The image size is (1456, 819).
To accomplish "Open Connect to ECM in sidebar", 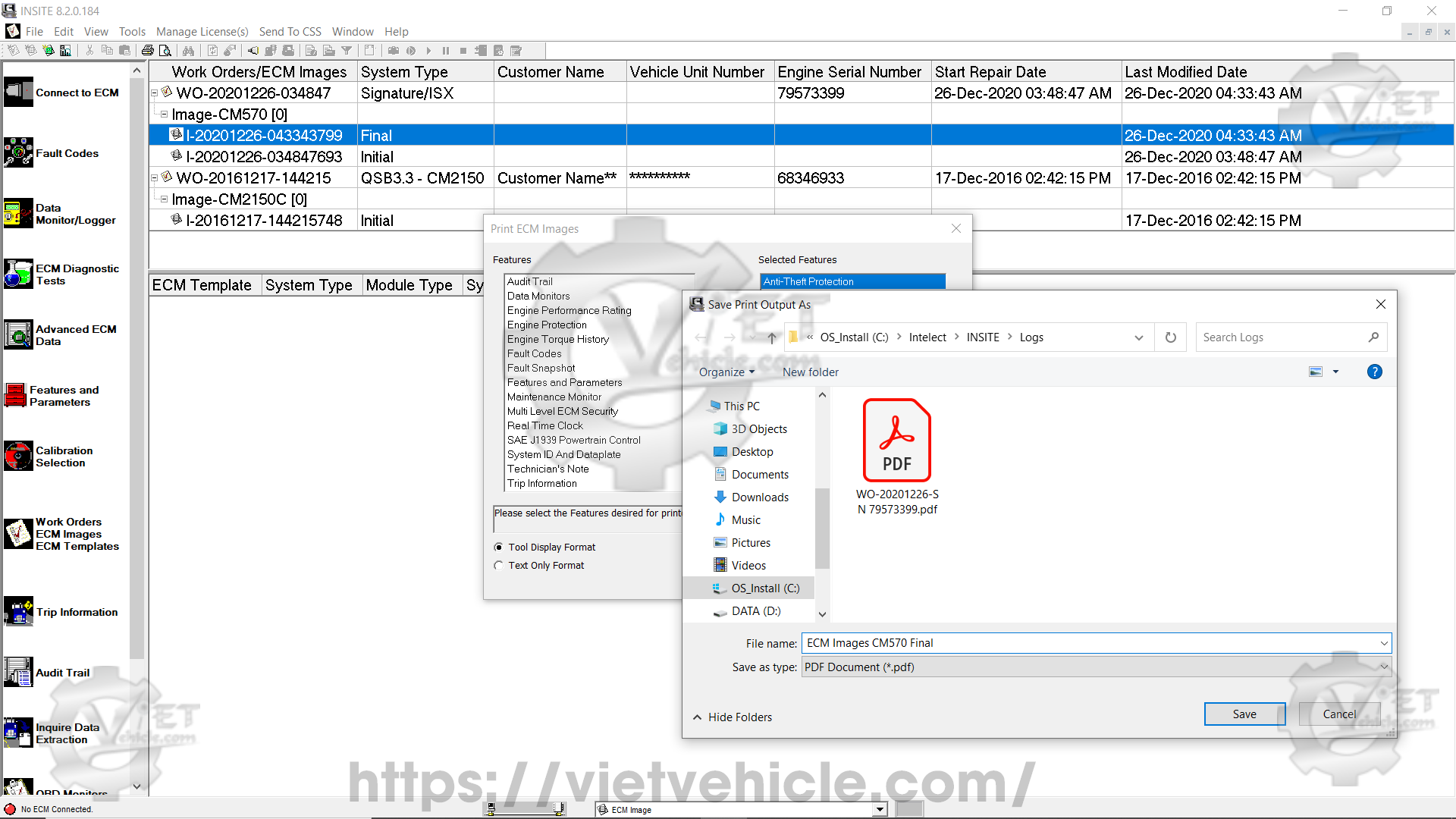I will coord(18,93).
